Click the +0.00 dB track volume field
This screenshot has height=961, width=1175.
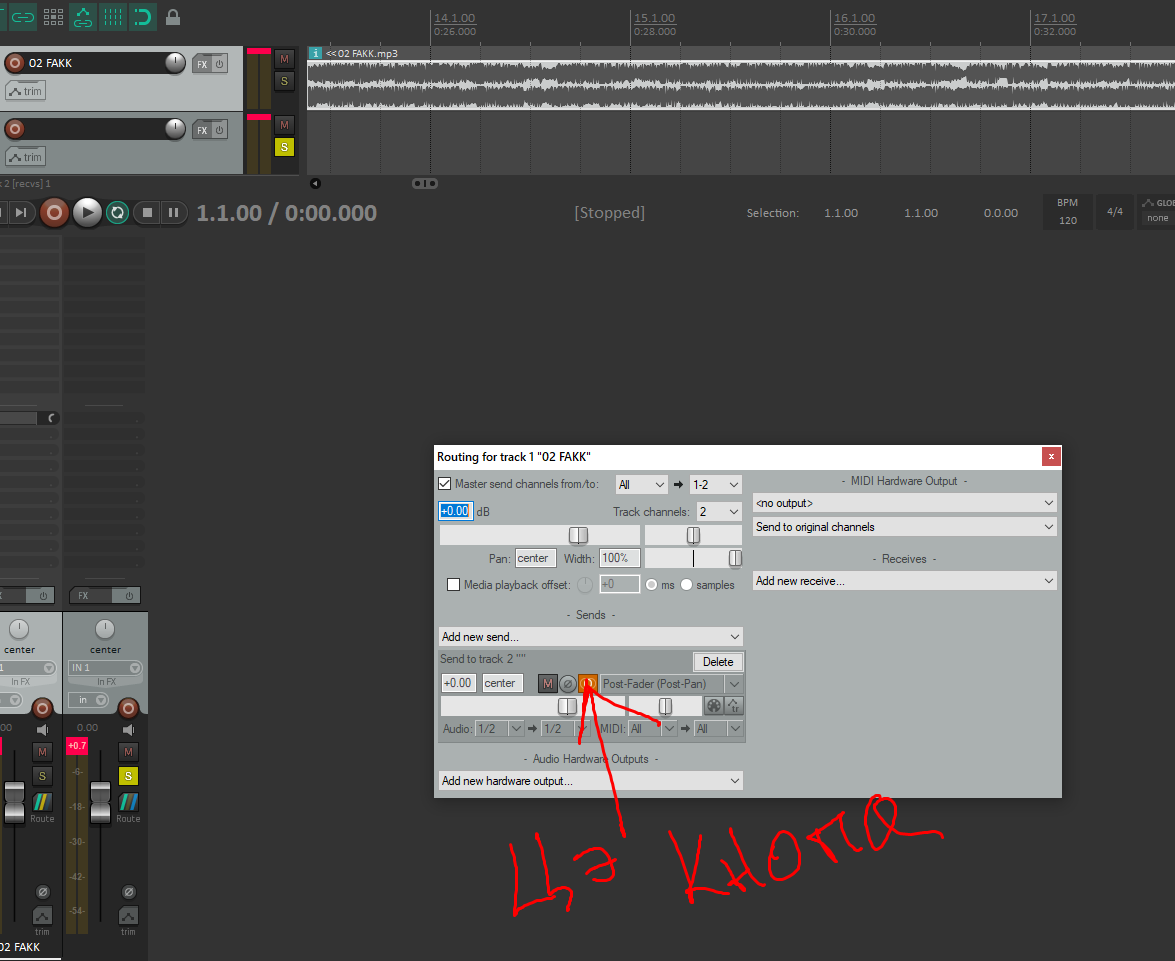[x=455, y=511]
